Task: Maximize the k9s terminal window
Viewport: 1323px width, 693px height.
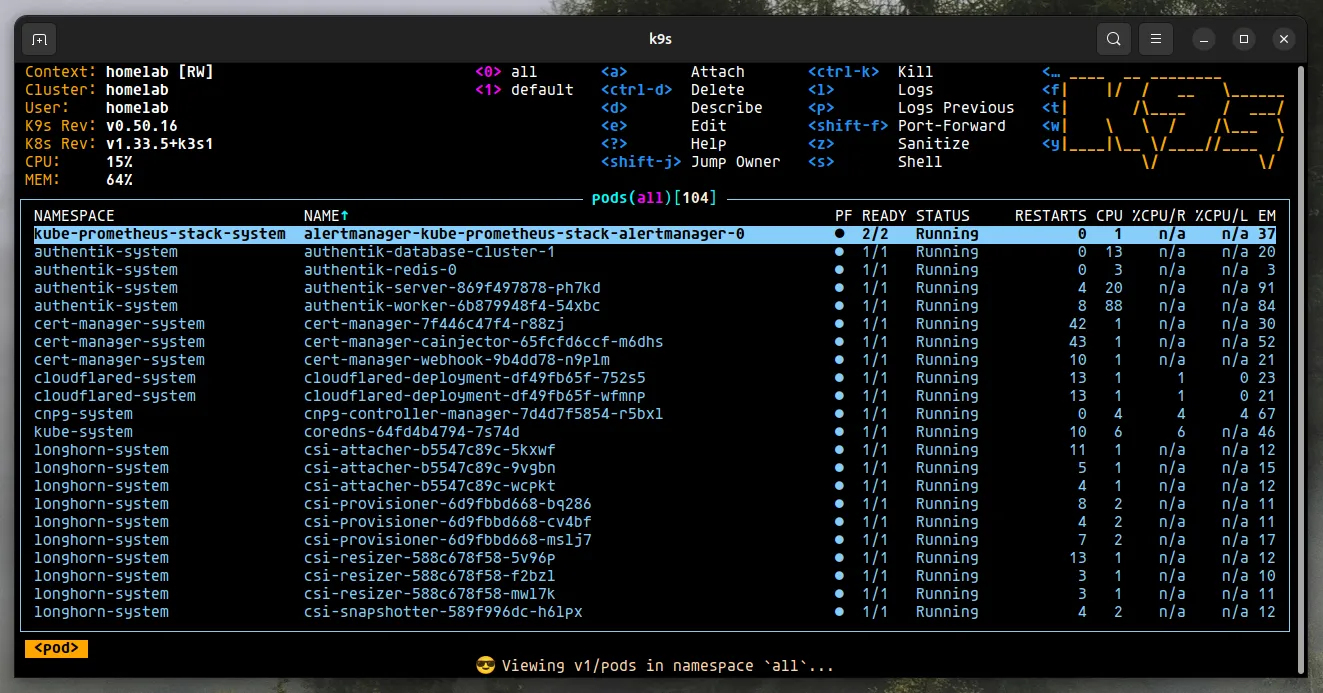Action: 1243,40
